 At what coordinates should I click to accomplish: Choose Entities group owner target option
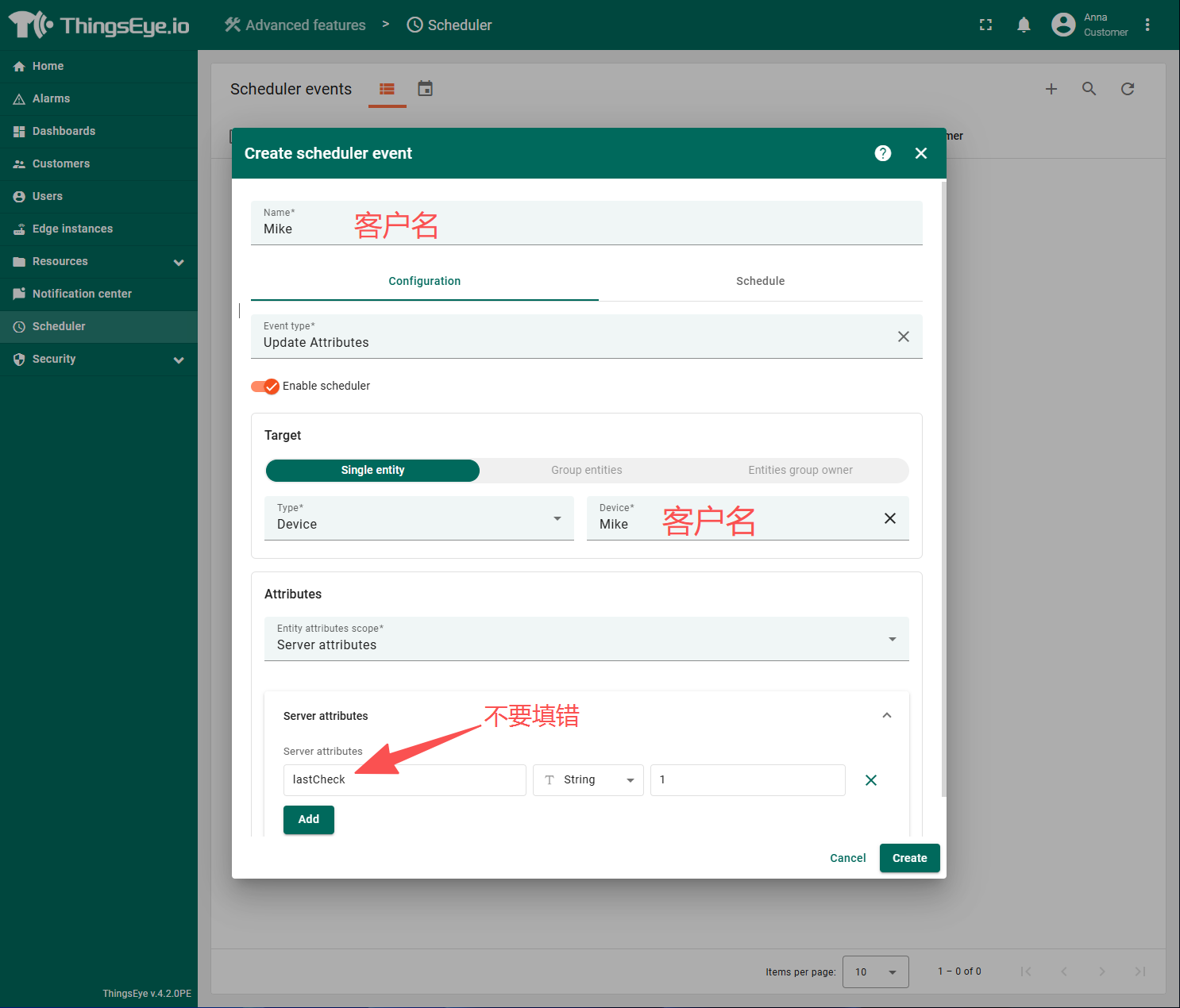point(800,470)
